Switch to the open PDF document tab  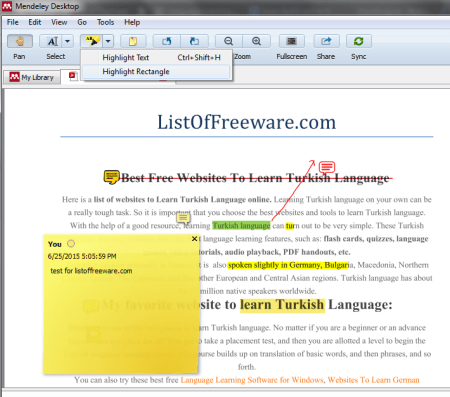(x=73, y=76)
